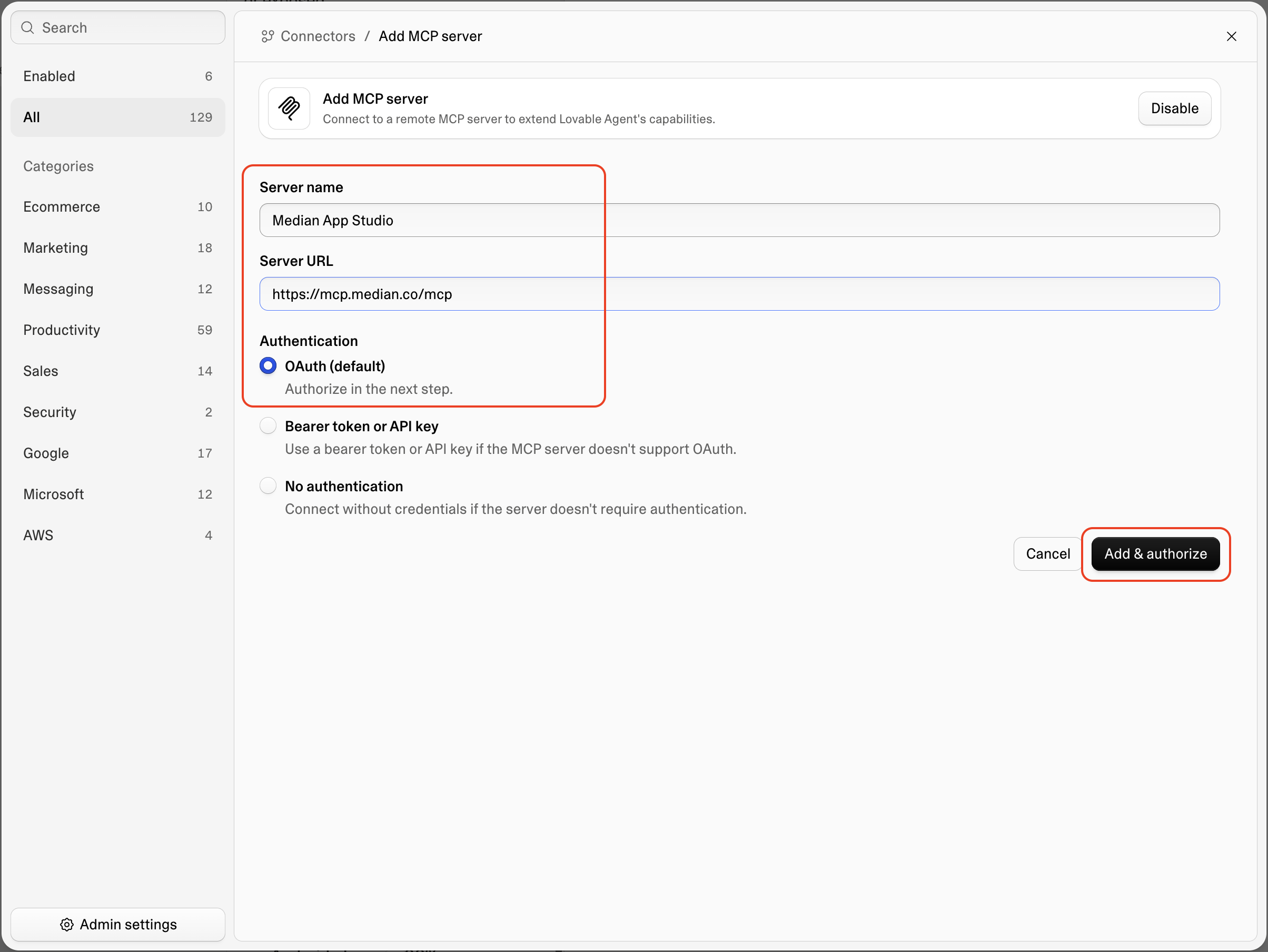The width and height of the screenshot is (1268, 952).
Task: Click the Connectors breadcrumb icon
Action: point(267,36)
